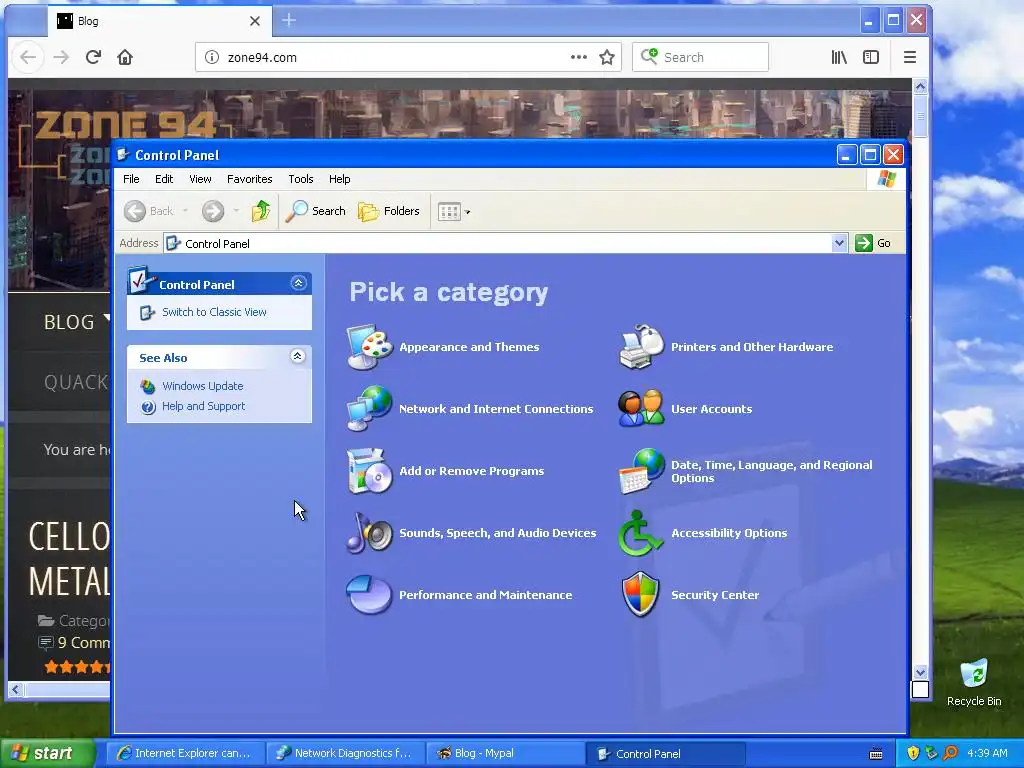Open Printers and Other Hardware icon
Screen dimensions: 1024x768
pyautogui.click(x=641, y=347)
